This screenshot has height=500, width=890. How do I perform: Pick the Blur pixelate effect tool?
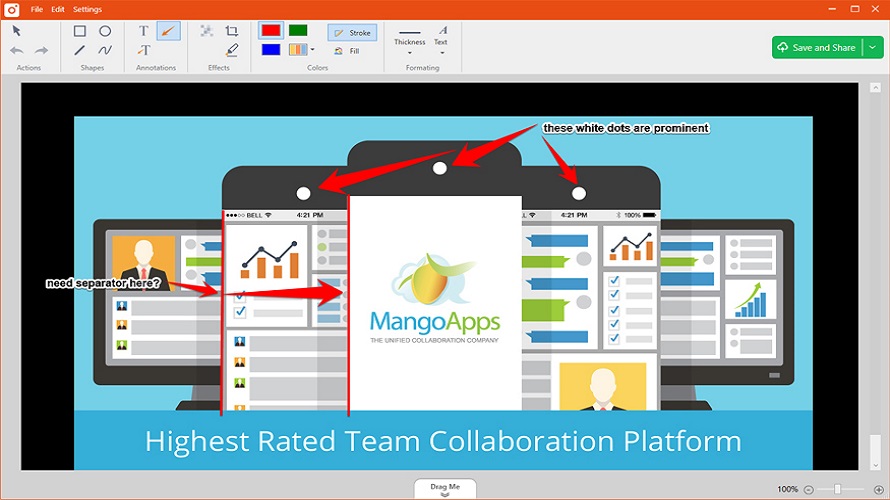207,31
